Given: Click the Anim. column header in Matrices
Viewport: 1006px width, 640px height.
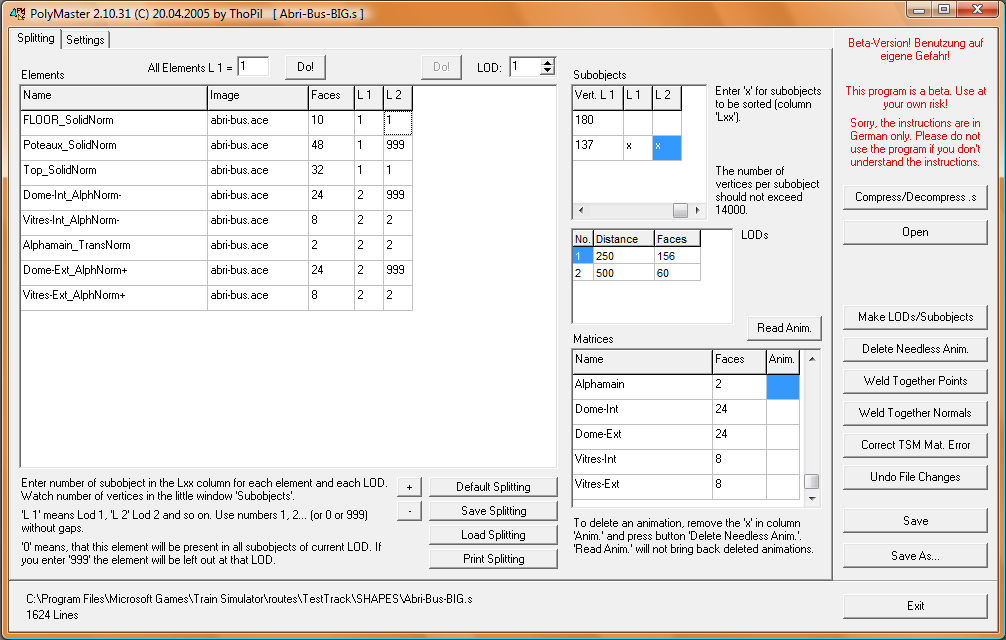Looking at the screenshot, I should [783, 360].
